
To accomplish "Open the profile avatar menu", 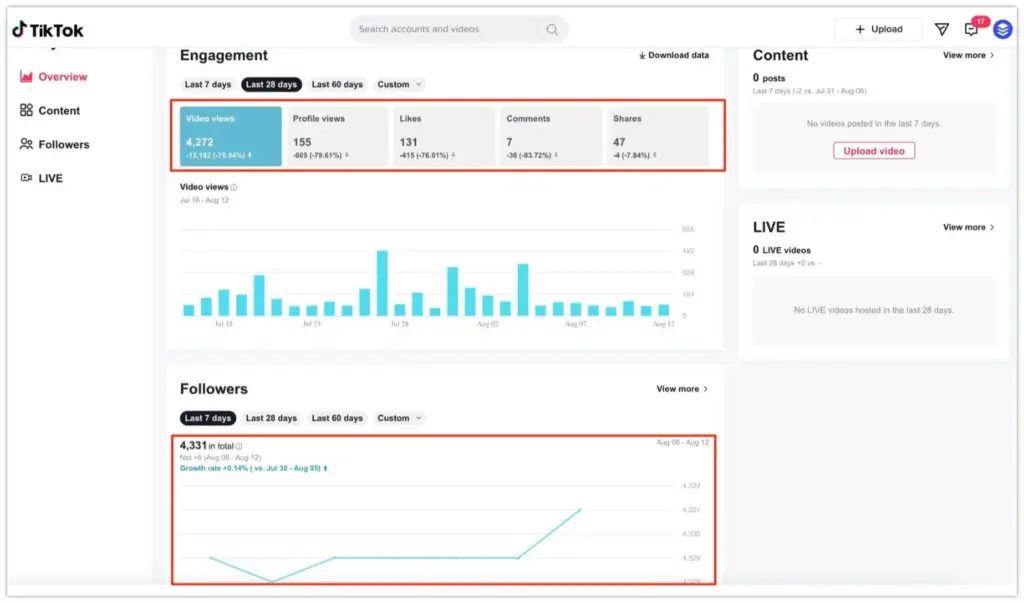I will [x=1002, y=29].
